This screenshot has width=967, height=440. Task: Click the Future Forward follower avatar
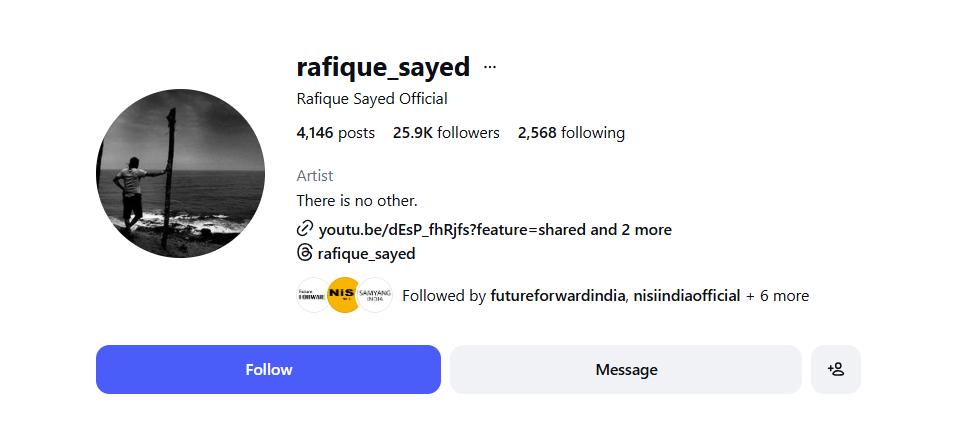(313, 295)
